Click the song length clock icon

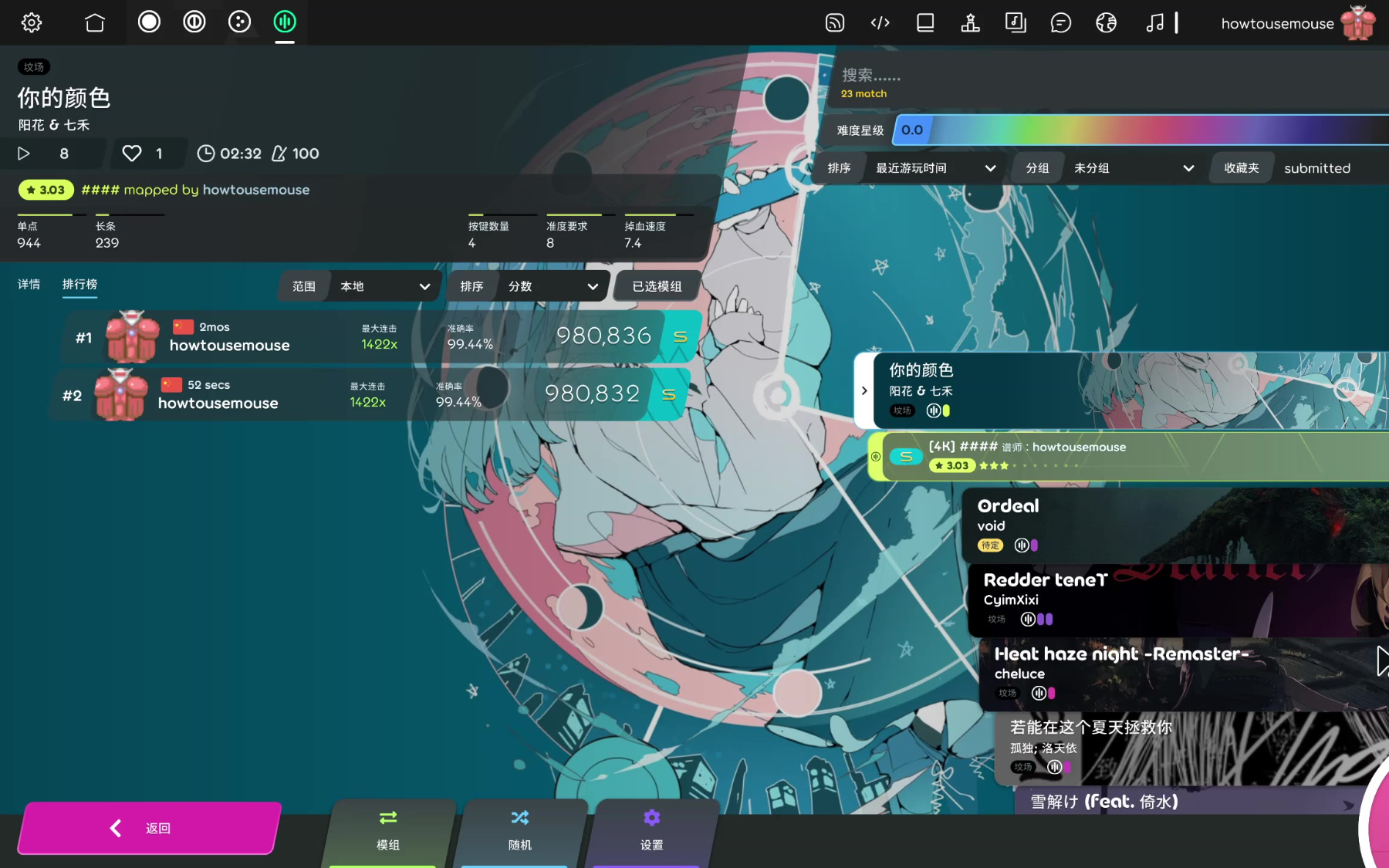(206, 154)
